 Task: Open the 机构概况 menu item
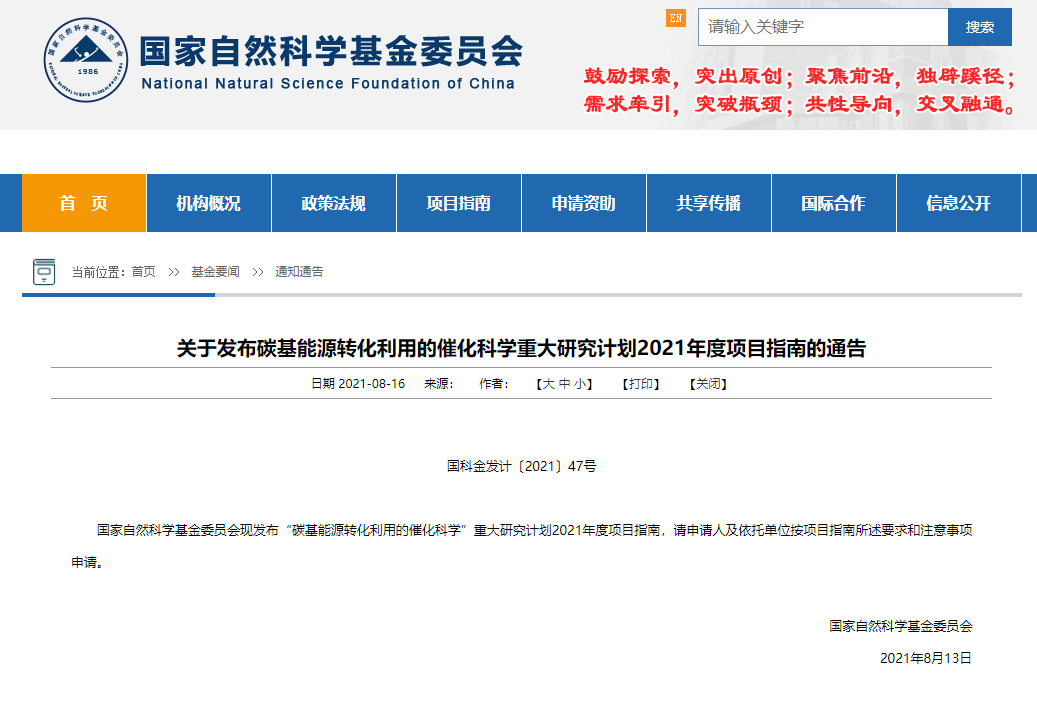(208, 203)
